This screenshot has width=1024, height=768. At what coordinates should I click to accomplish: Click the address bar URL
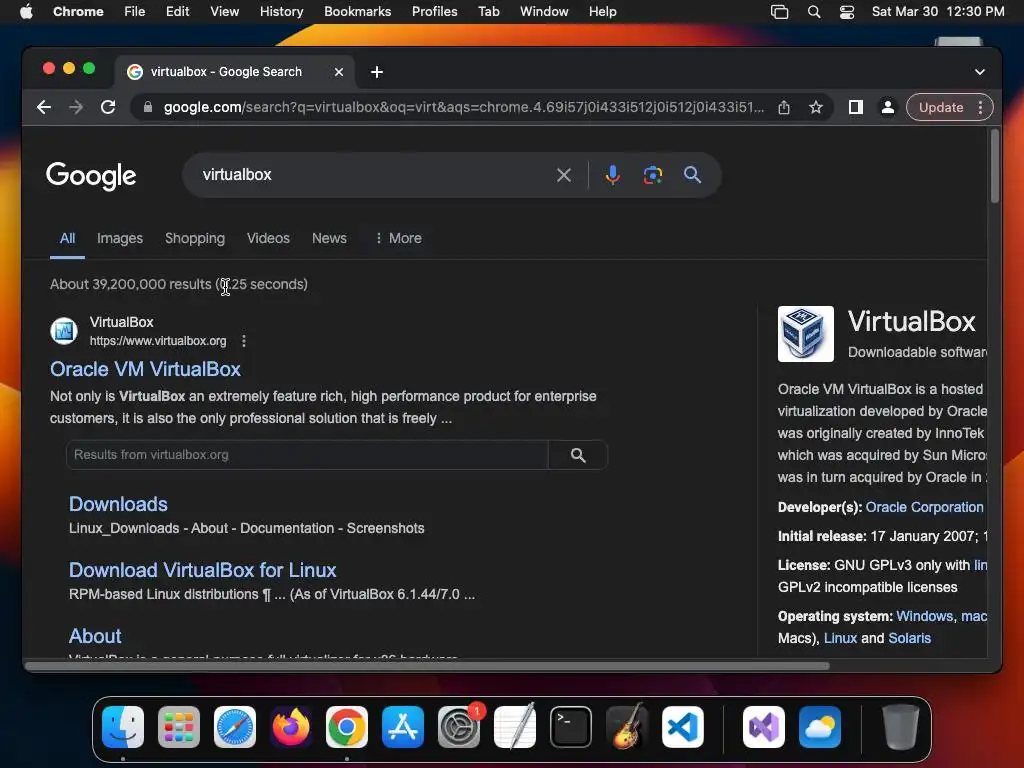pyautogui.click(x=464, y=107)
